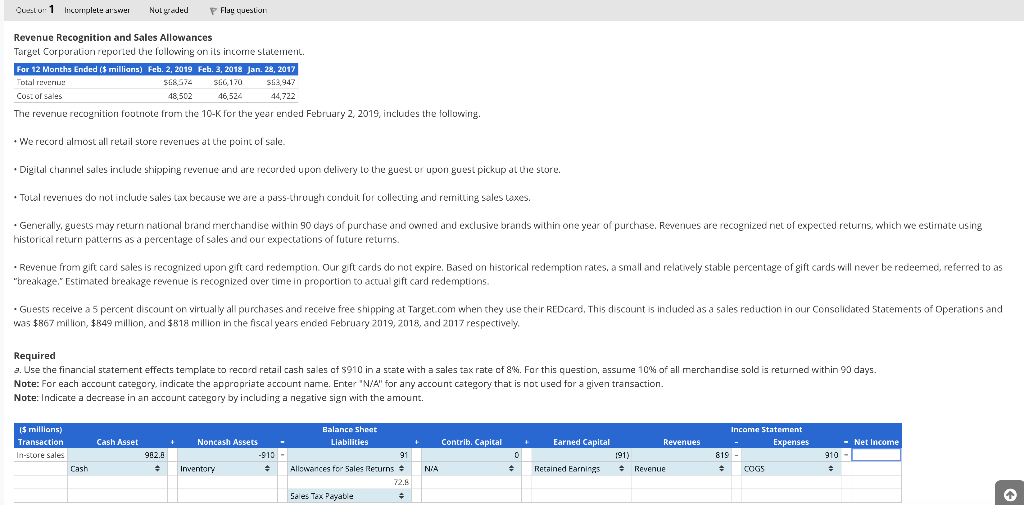Click the 'For 12 Months Ended ($ millions)' header
Viewport: 1024px width, 505px height.
(79, 69)
